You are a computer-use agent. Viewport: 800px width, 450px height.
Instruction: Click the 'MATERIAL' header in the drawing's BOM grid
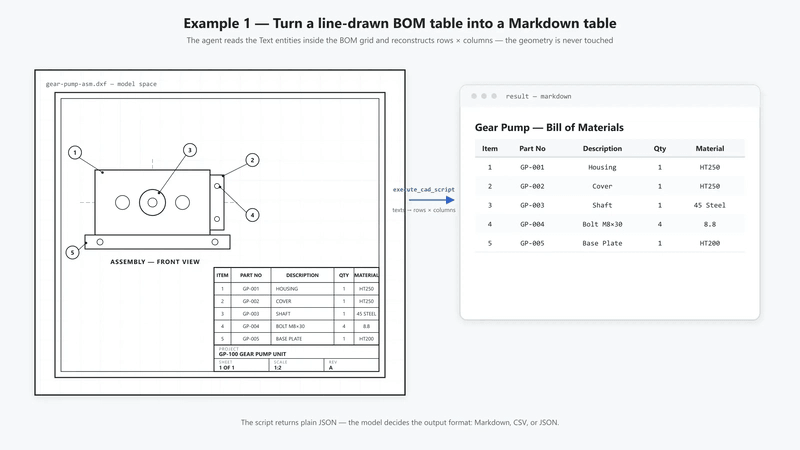click(366, 275)
